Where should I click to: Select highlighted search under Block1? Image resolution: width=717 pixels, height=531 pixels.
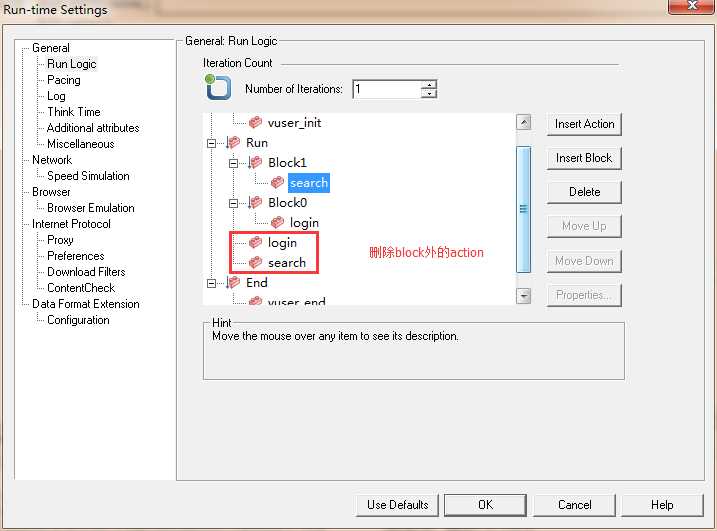[309, 183]
